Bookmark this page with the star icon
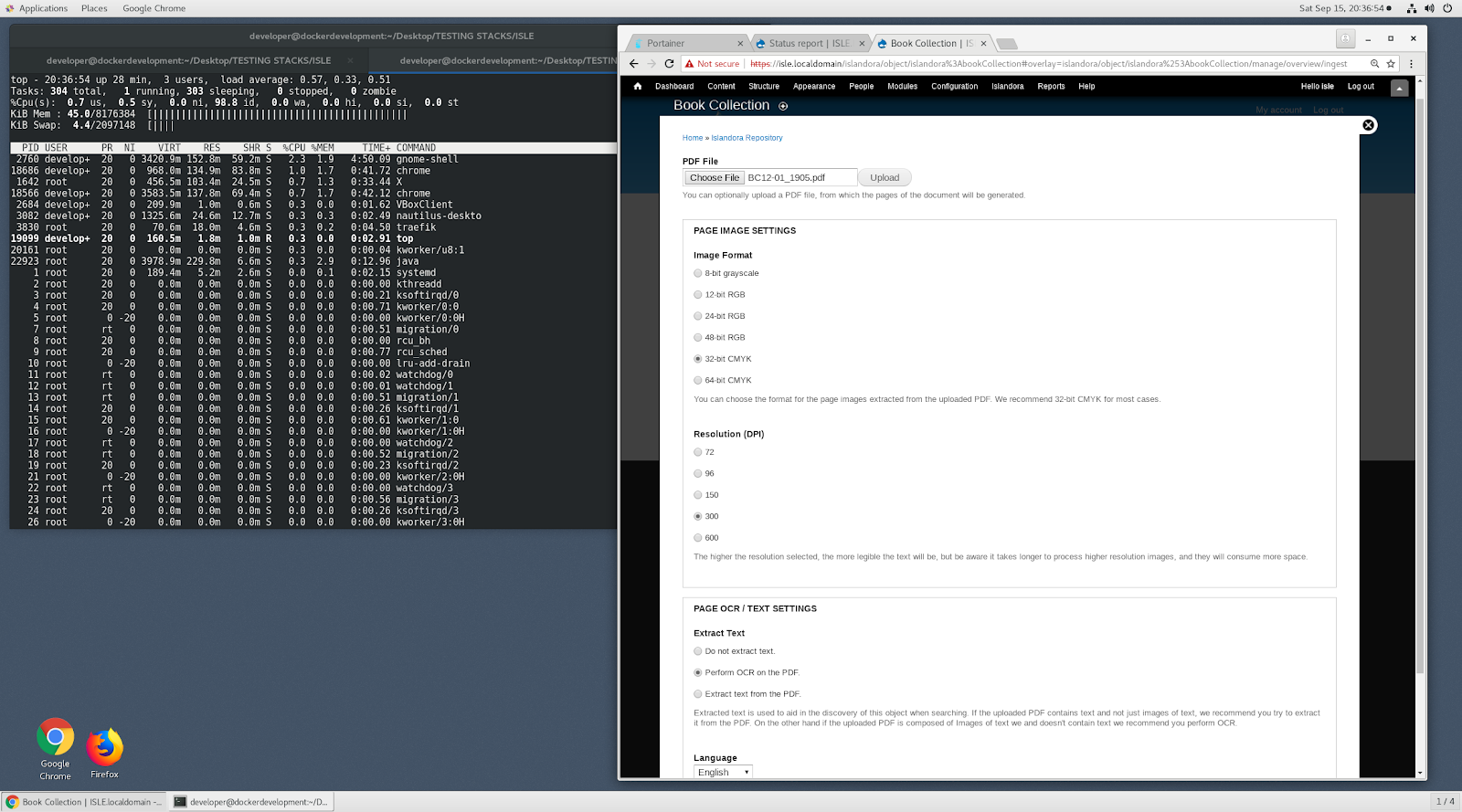The width and height of the screenshot is (1462, 812). point(1391,64)
